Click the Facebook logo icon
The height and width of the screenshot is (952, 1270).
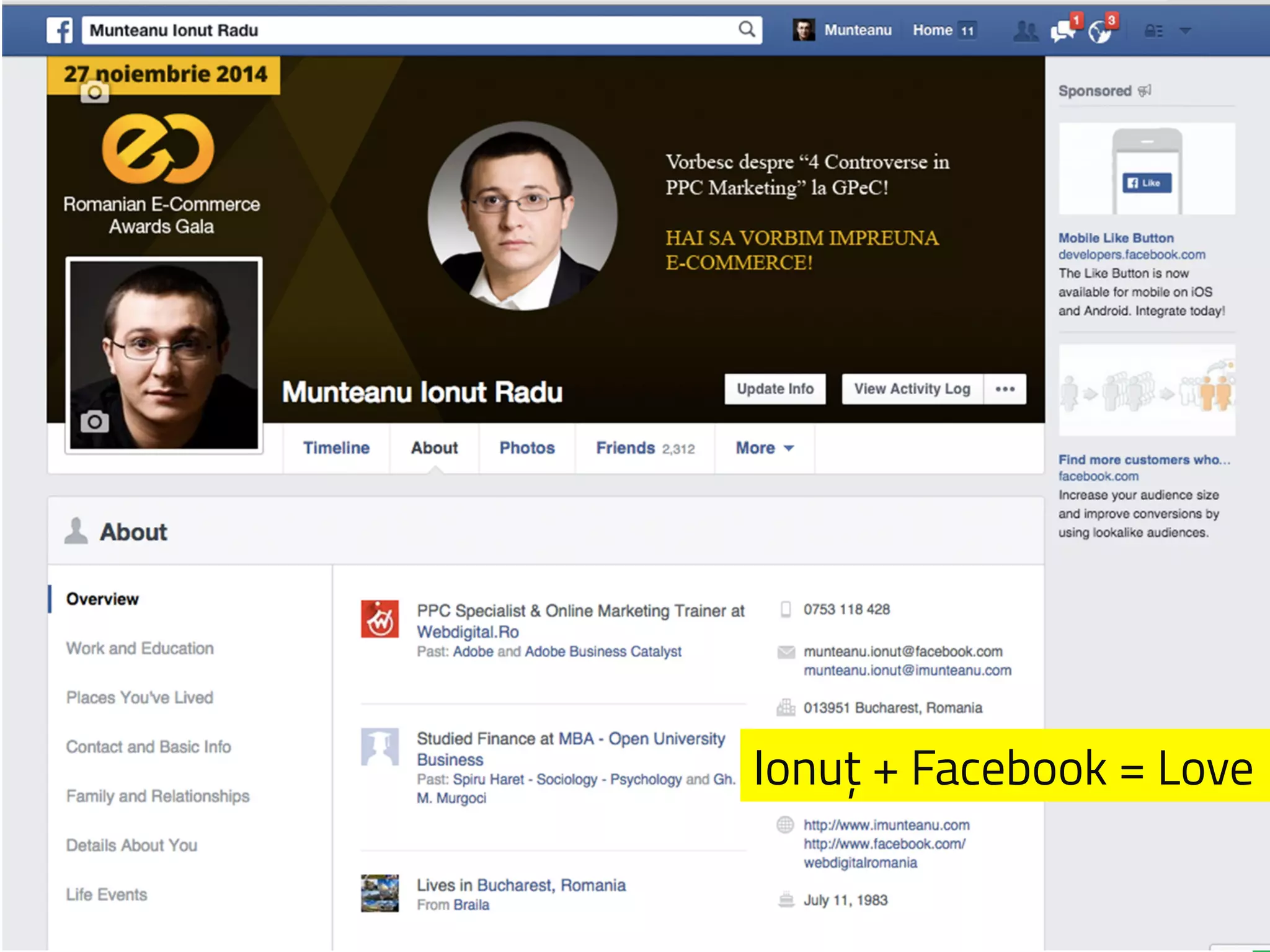[60, 30]
